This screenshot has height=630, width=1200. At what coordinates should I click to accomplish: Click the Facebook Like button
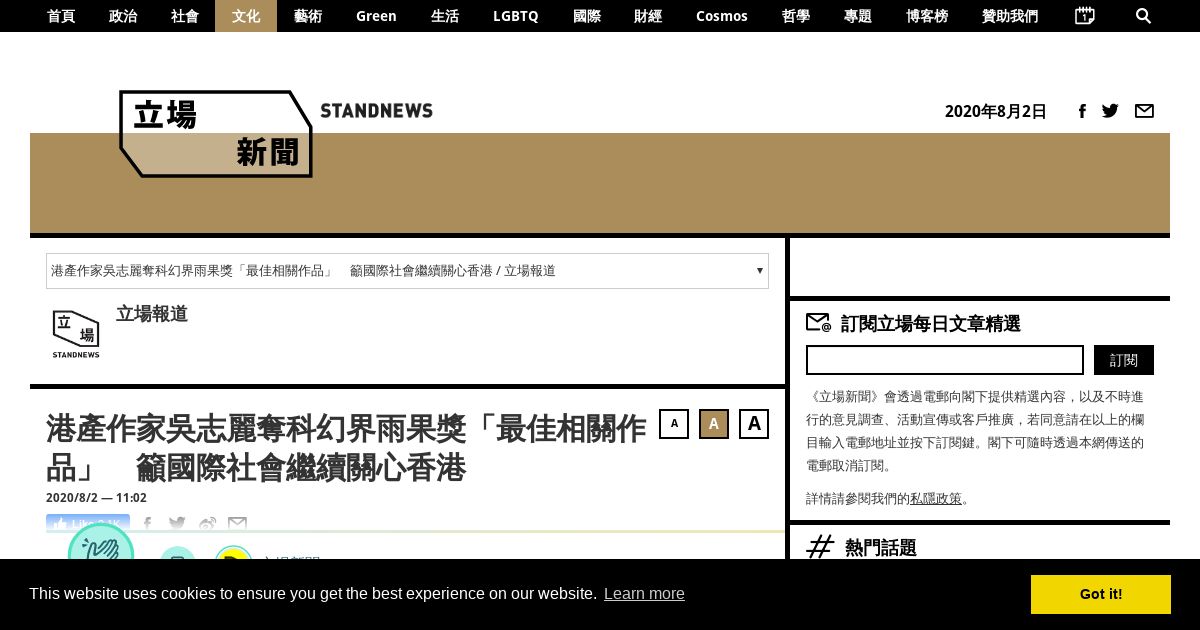click(88, 523)
